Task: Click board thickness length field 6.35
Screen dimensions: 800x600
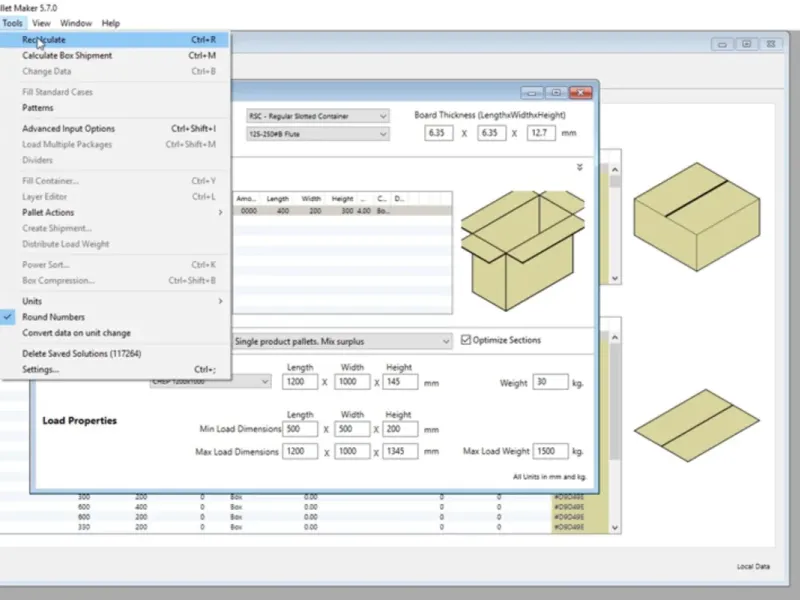Action: click(x=438, y=133)
